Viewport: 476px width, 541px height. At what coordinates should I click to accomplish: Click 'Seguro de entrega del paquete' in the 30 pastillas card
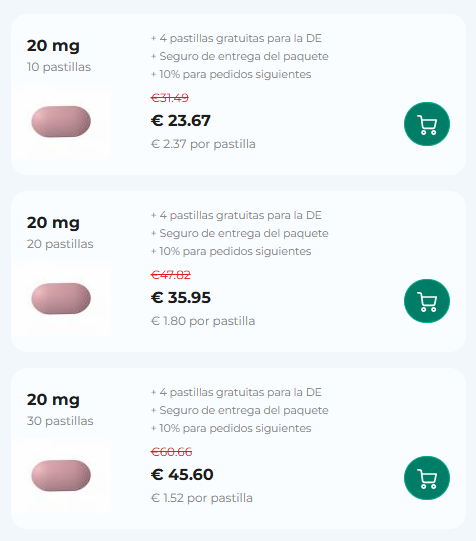tap(244, 410)
